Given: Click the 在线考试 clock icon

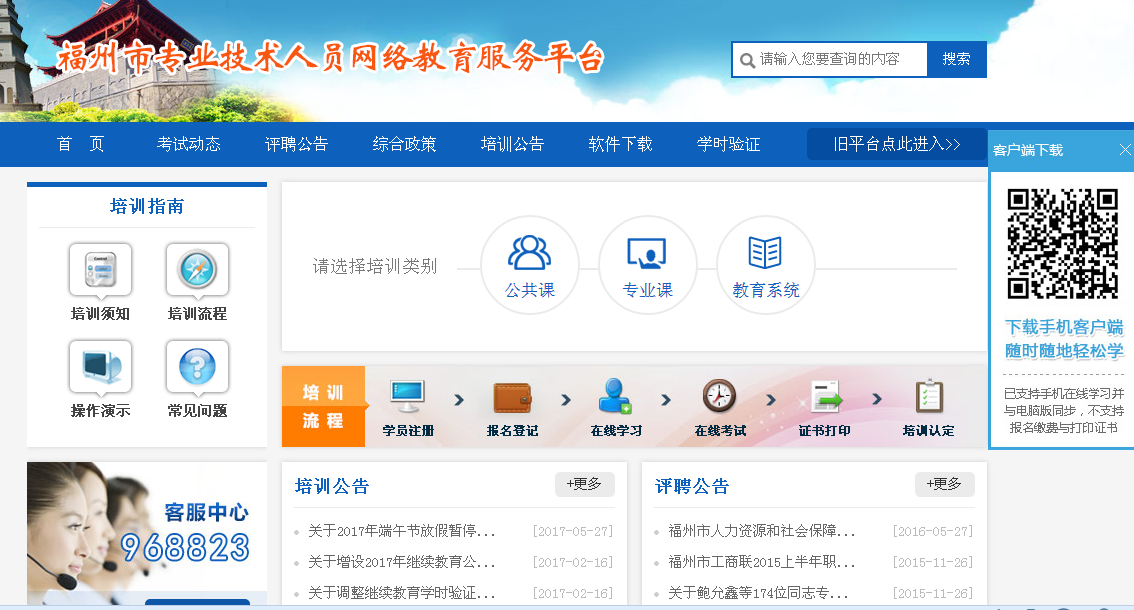Looking at the screenshot, I should point(719,398).
